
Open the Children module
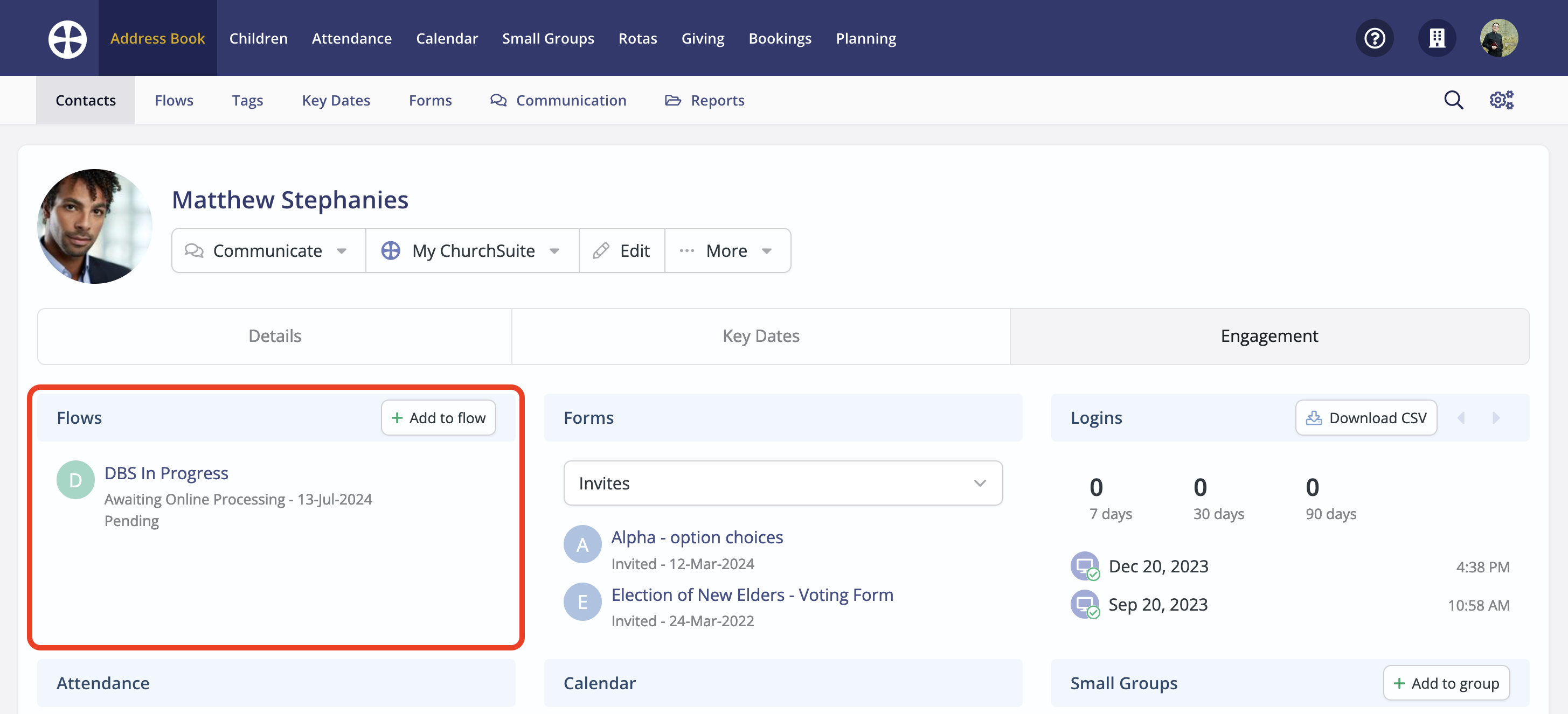[x=259, y=38]
